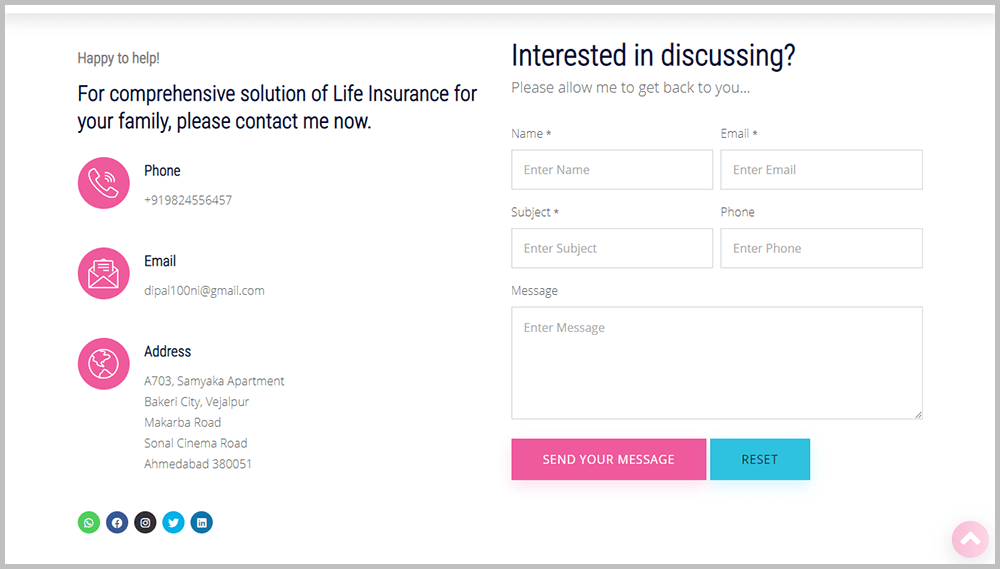The image size is (1000, 569).
Task: Click the dipal100ni@gmail.com email address
Action: pos(204,290)
